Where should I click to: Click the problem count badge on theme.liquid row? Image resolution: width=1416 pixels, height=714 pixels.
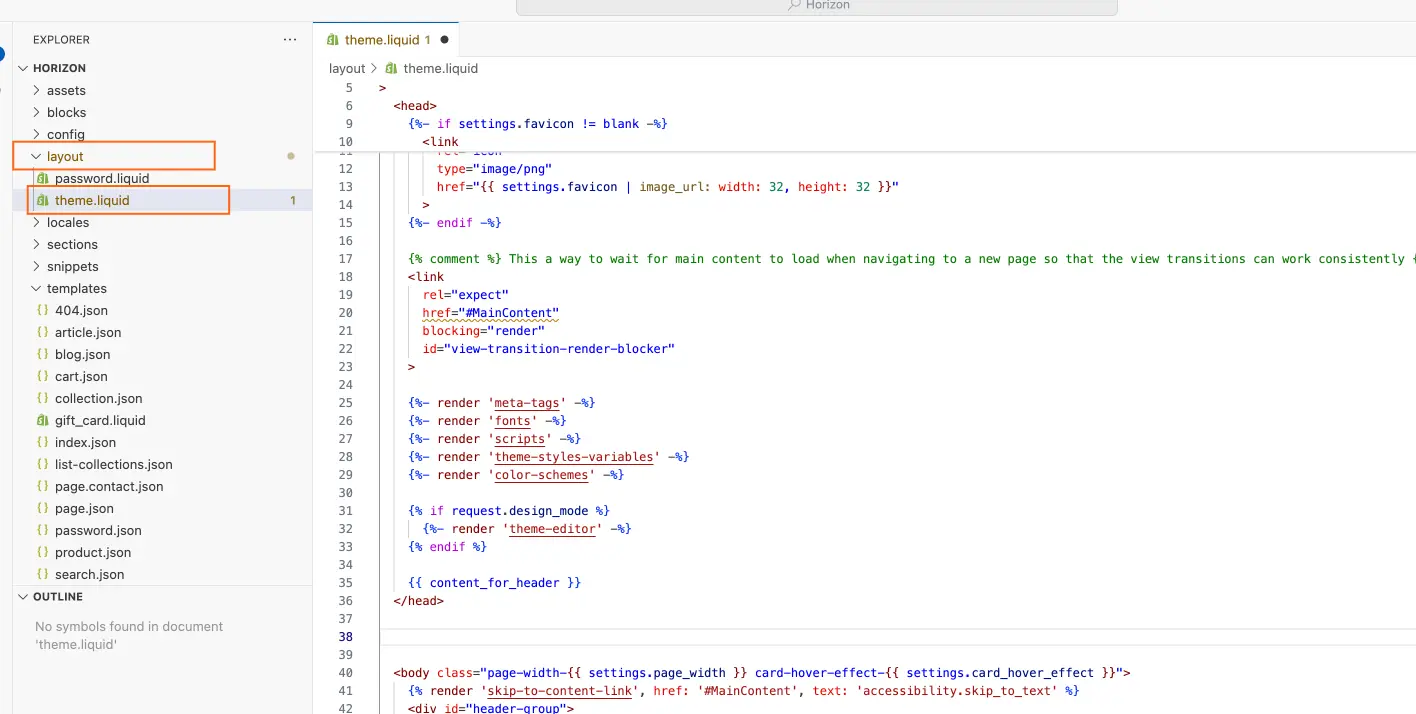click(x=293, y=200)
